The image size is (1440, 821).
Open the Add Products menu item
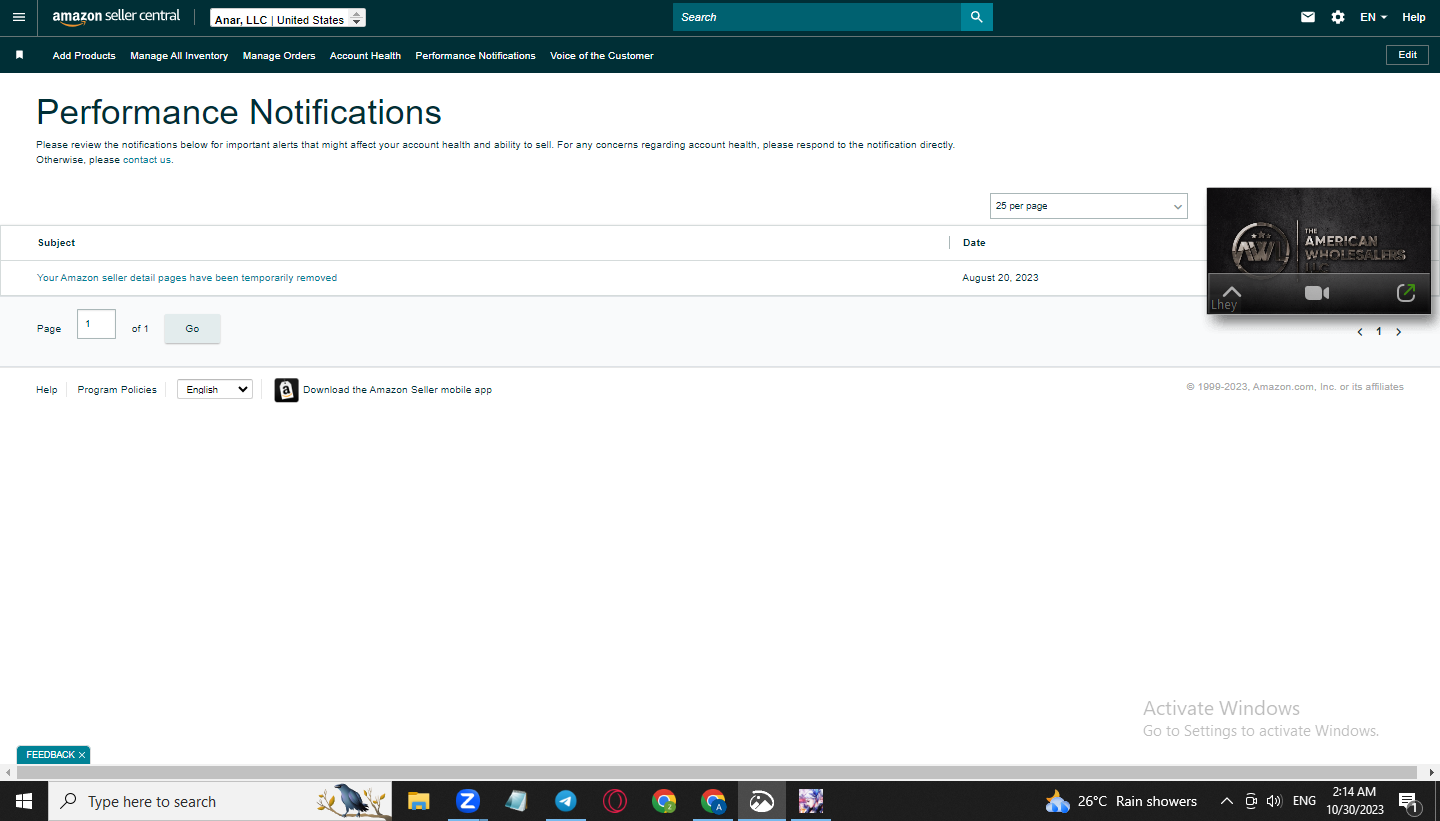tap(84, 56)
